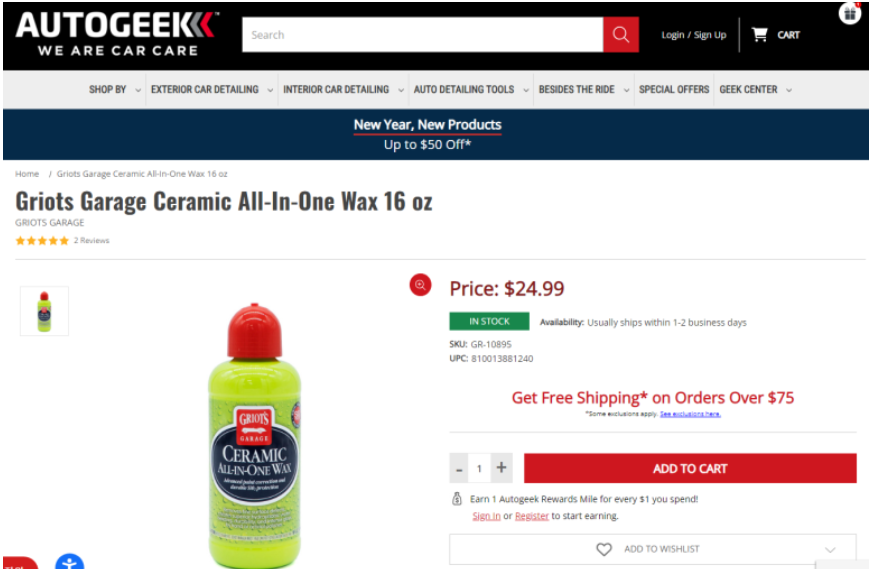874x569 pixels.
Task: Expand the Shop By dropdown
Action: (x=115, y=90)
